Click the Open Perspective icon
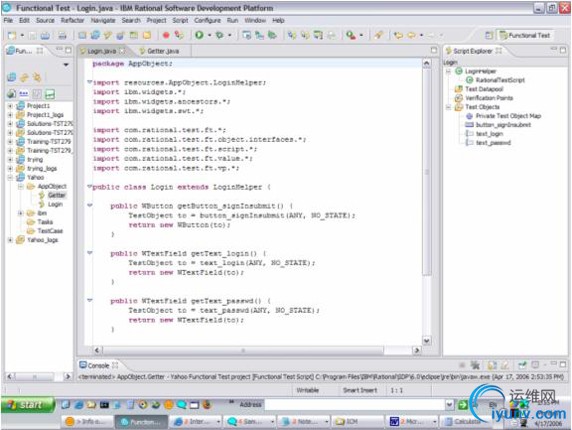The image size is (572, 430). point(489,35)
